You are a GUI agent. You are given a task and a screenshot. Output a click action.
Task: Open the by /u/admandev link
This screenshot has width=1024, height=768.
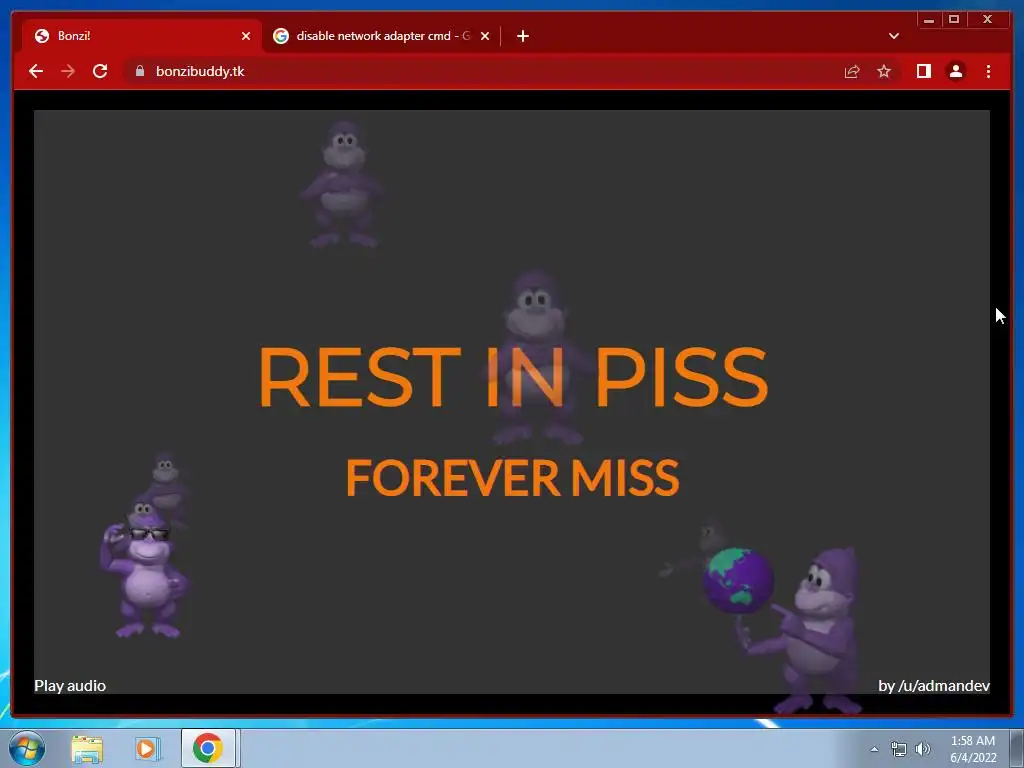click(x=934, y=686)
